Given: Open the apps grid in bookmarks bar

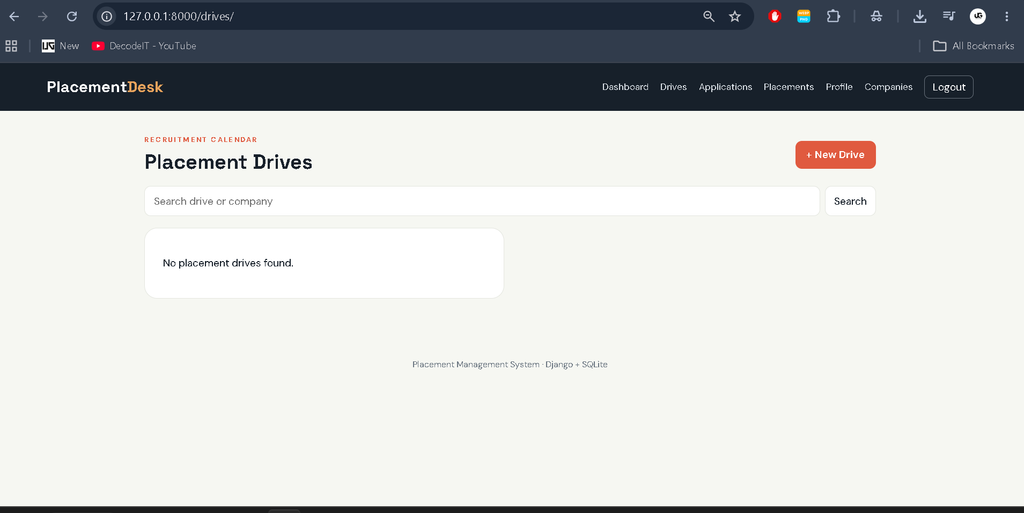Looking at the screenshot, I should click(11, 46).
